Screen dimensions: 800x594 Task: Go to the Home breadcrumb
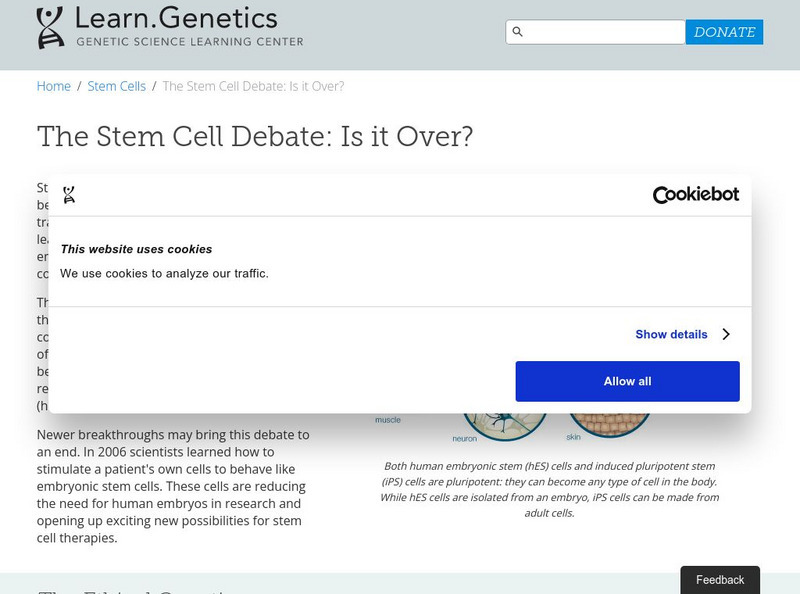(54, 86)
